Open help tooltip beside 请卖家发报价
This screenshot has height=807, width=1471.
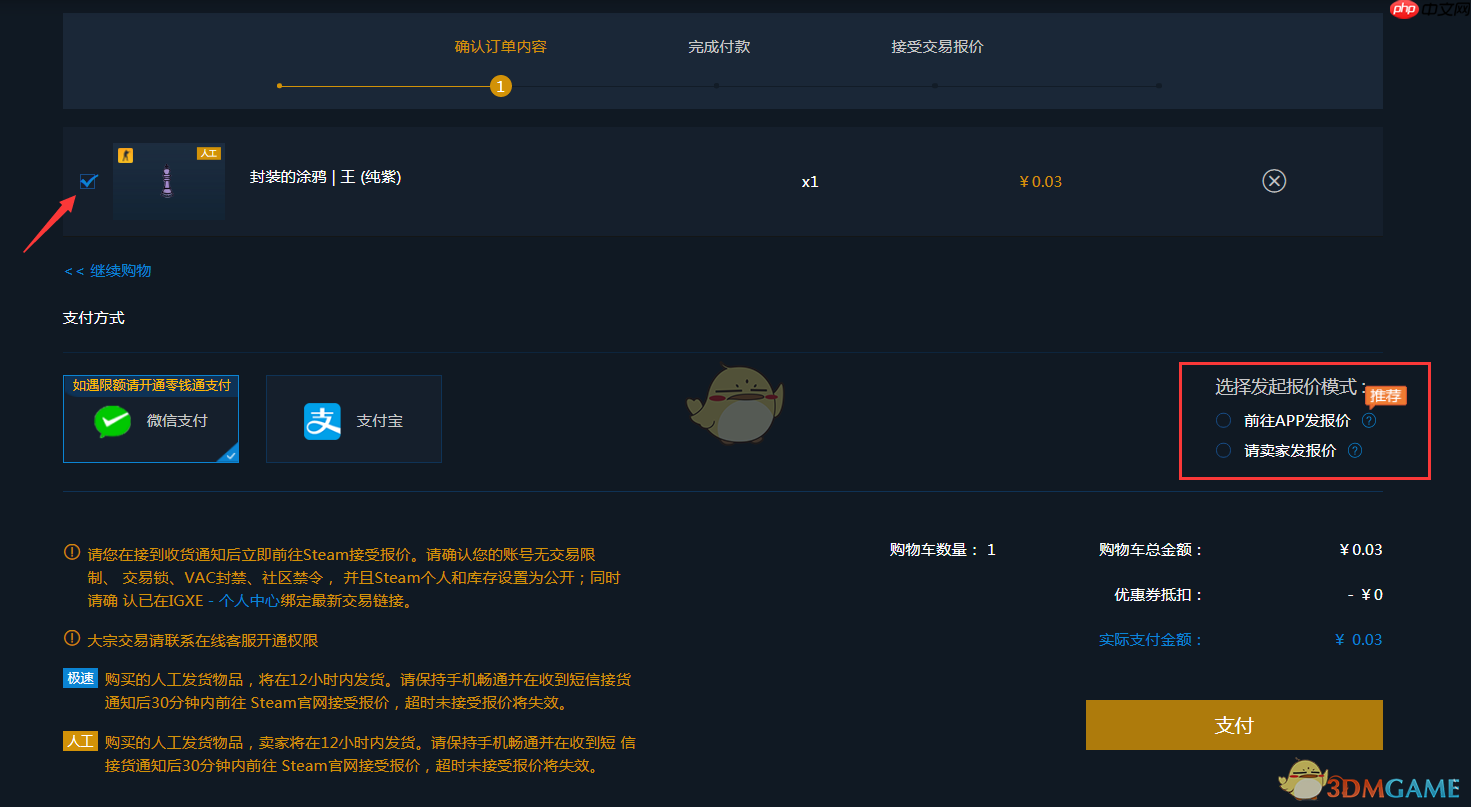(x=1354, y=450)
